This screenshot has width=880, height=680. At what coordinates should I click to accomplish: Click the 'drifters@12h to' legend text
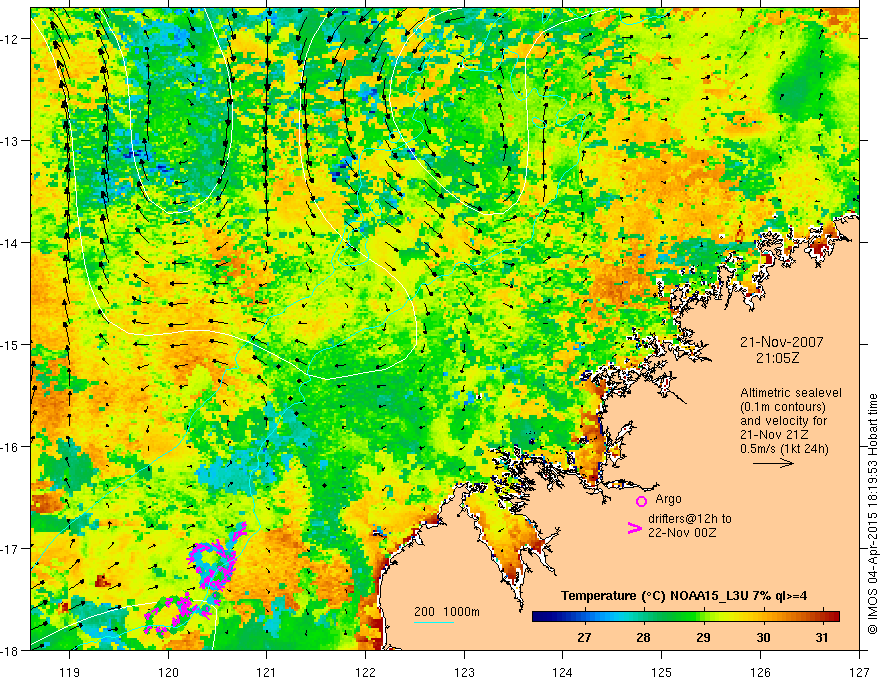click(690, 519)
